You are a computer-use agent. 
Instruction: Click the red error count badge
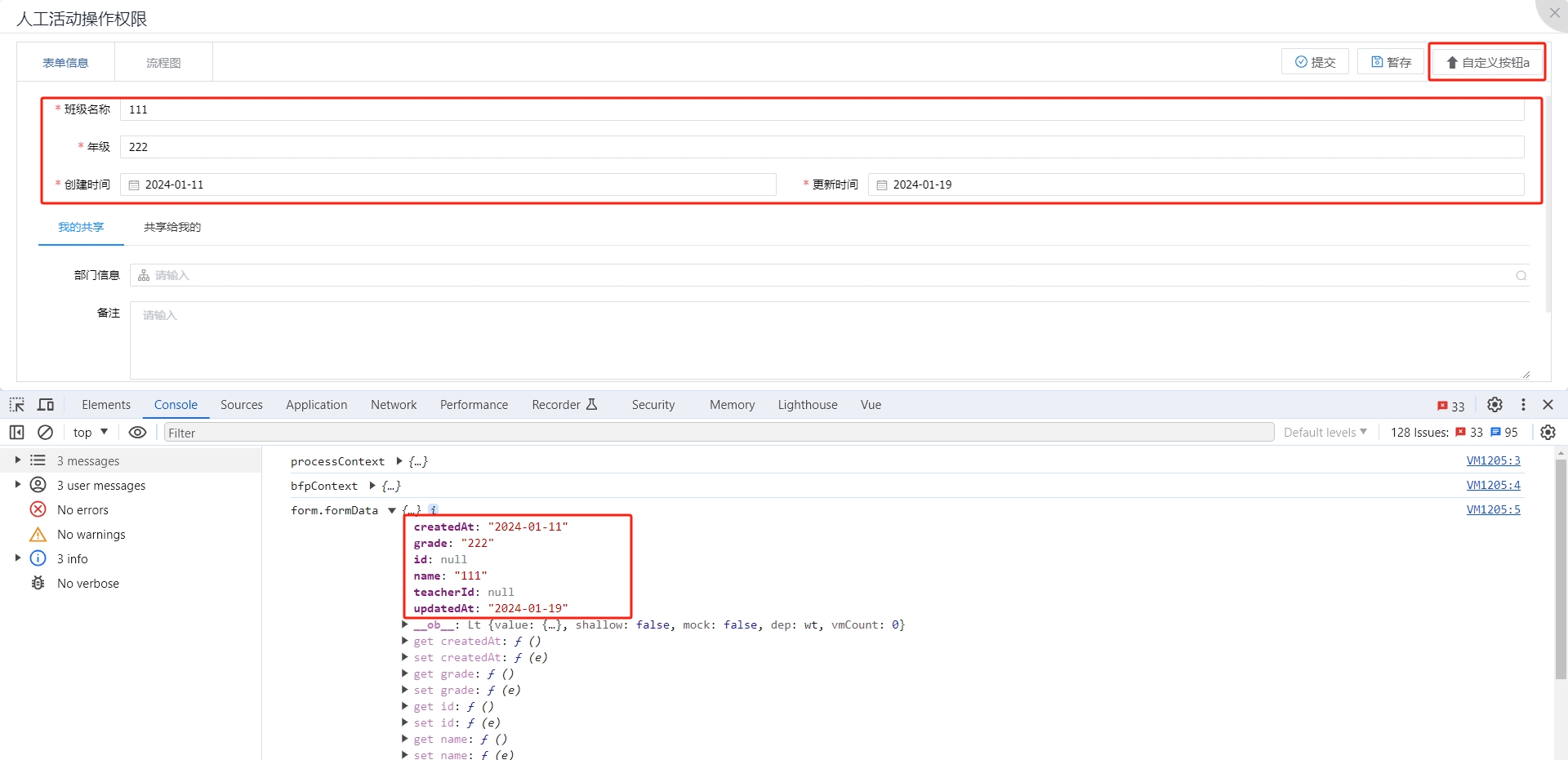coord(1450,406)
